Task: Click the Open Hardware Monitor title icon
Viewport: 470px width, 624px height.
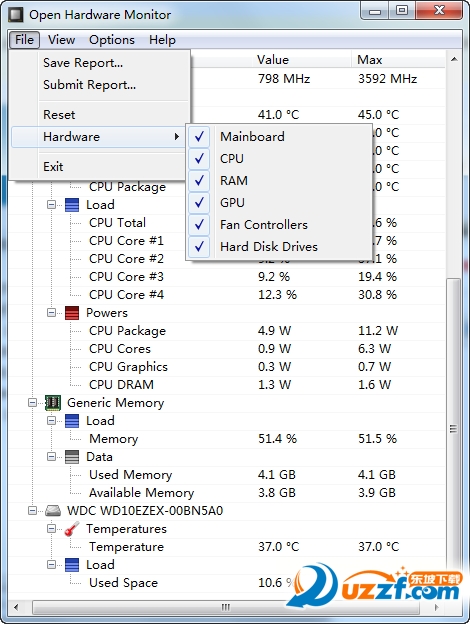Action: click(x=16, y=15)
